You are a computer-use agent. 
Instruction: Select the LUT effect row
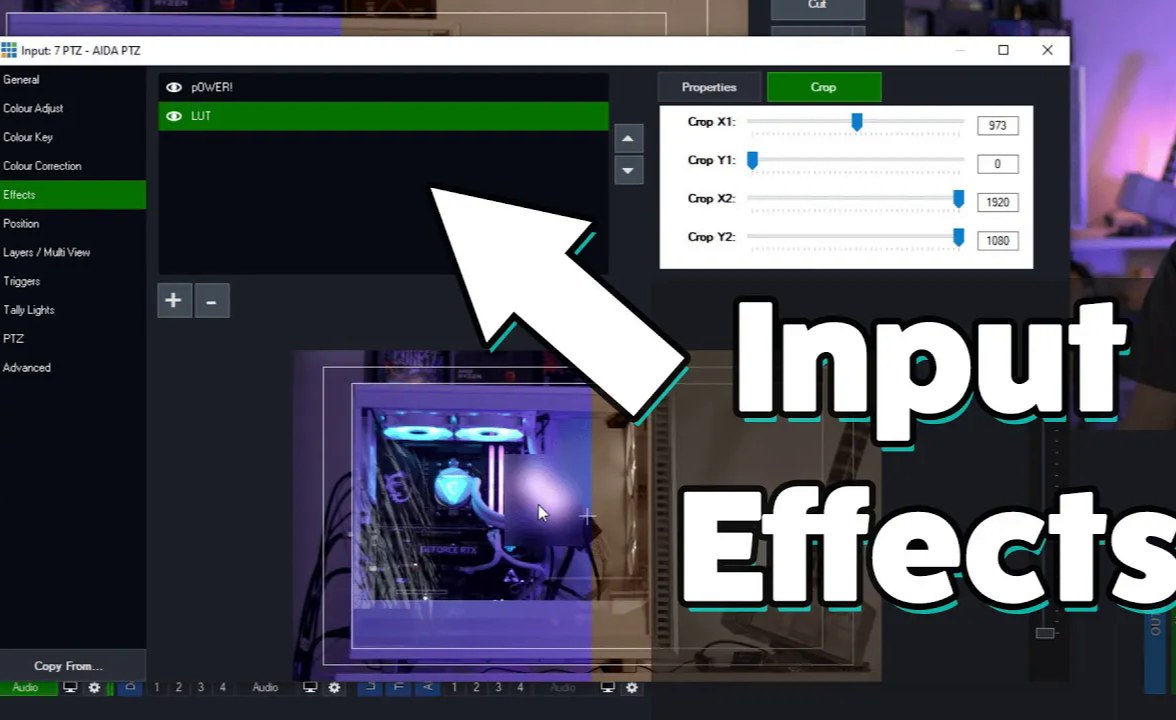(383, 116)
